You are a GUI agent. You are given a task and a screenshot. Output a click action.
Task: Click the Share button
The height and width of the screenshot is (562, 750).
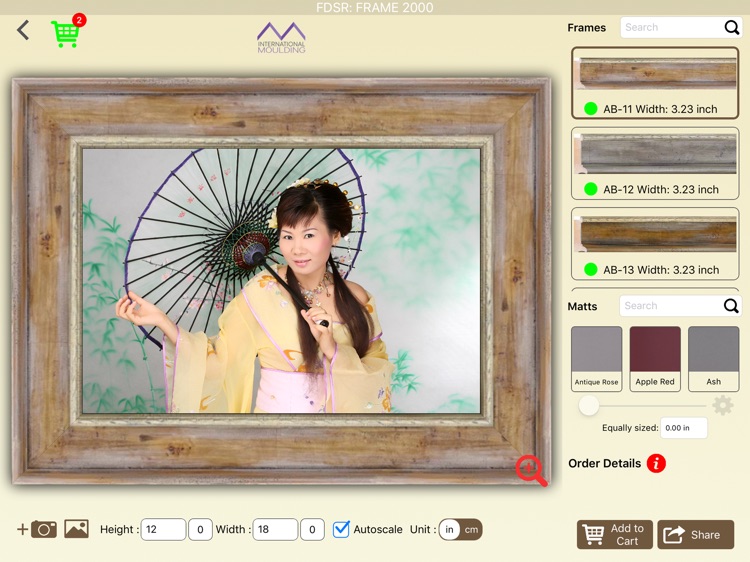coord(695,534)
